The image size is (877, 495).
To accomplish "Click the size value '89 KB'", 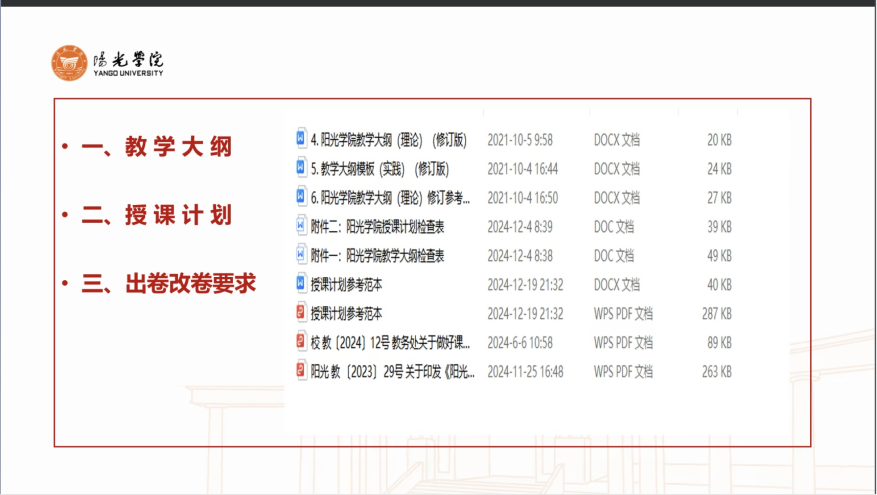I will point(719,343).
